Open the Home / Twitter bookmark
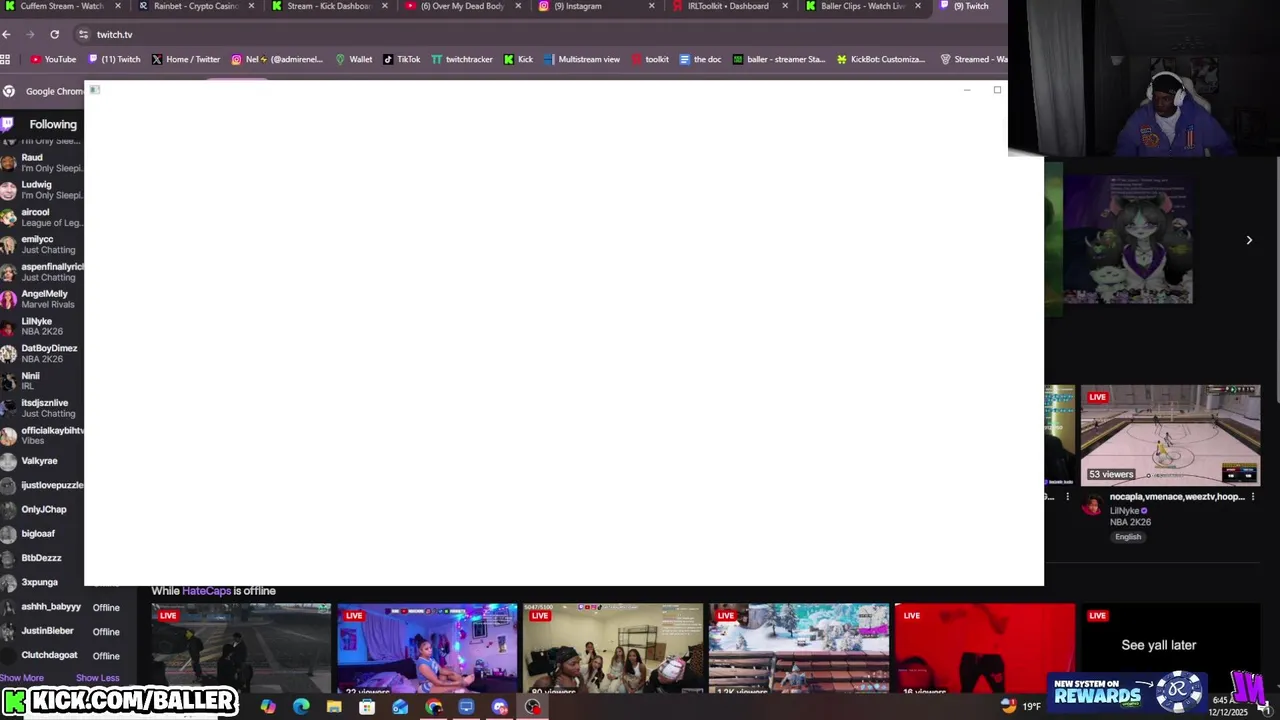 pos(186,59)
